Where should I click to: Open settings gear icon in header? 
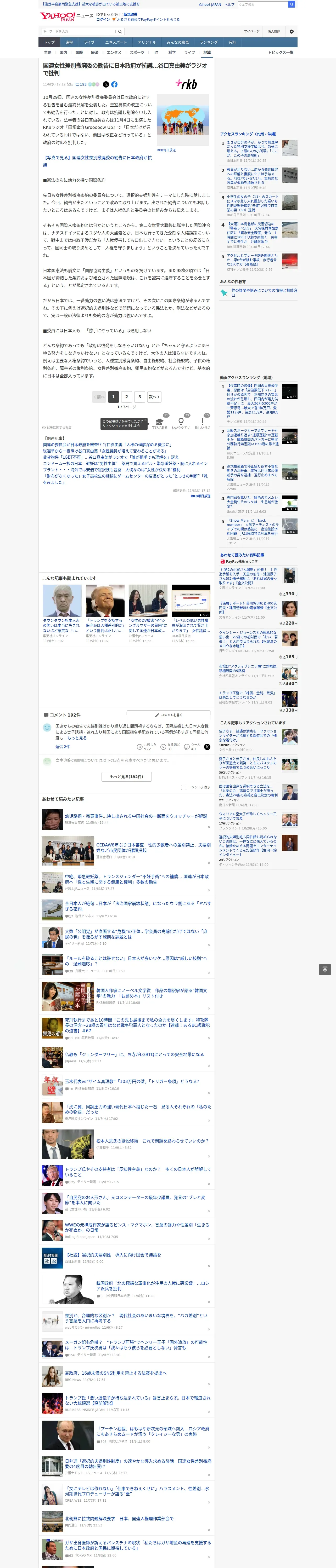coord(292,32)
